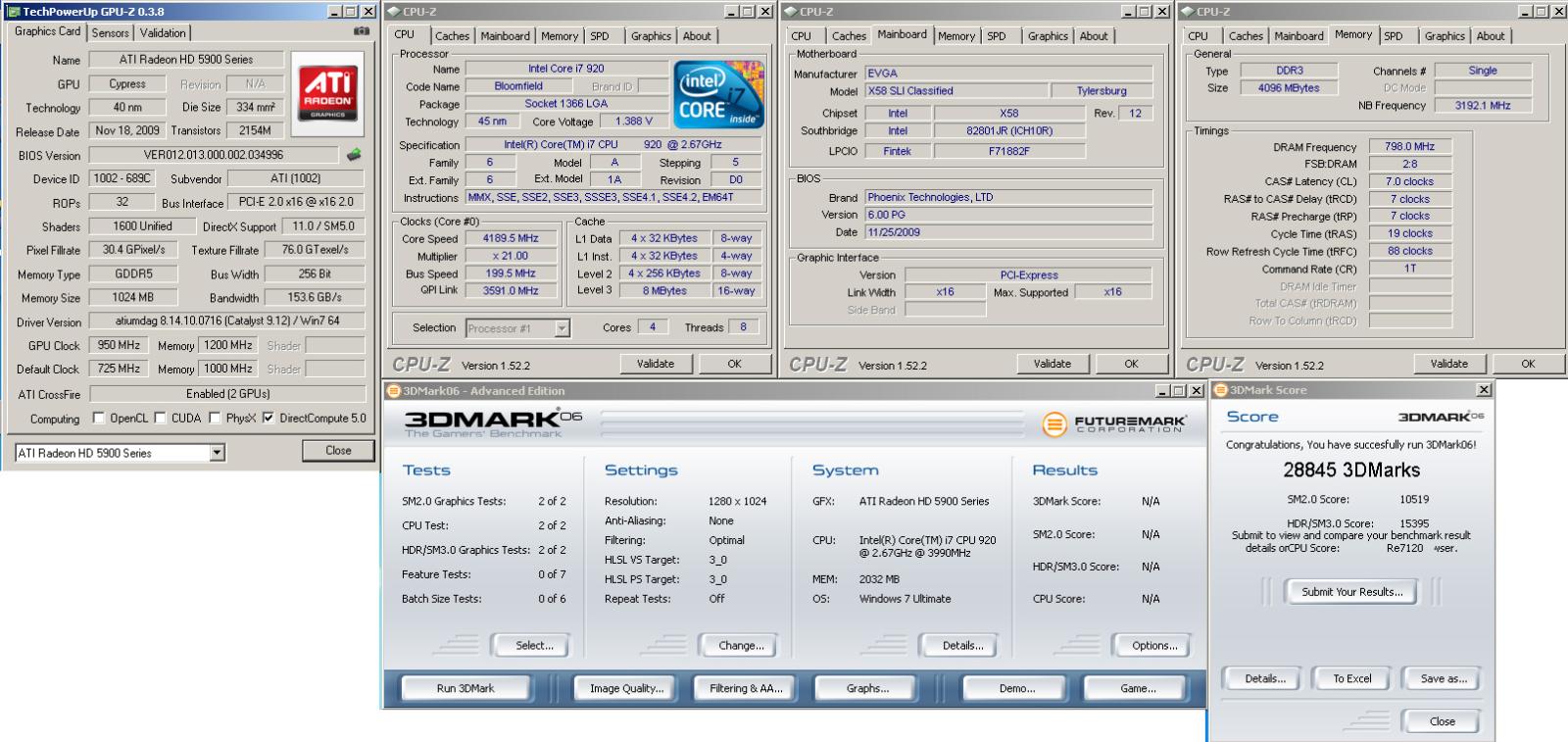The width and height of the screenshot is (1568, 742).
Task: Click the Multiplier x 21.00 value
Action: click(511, 256)
